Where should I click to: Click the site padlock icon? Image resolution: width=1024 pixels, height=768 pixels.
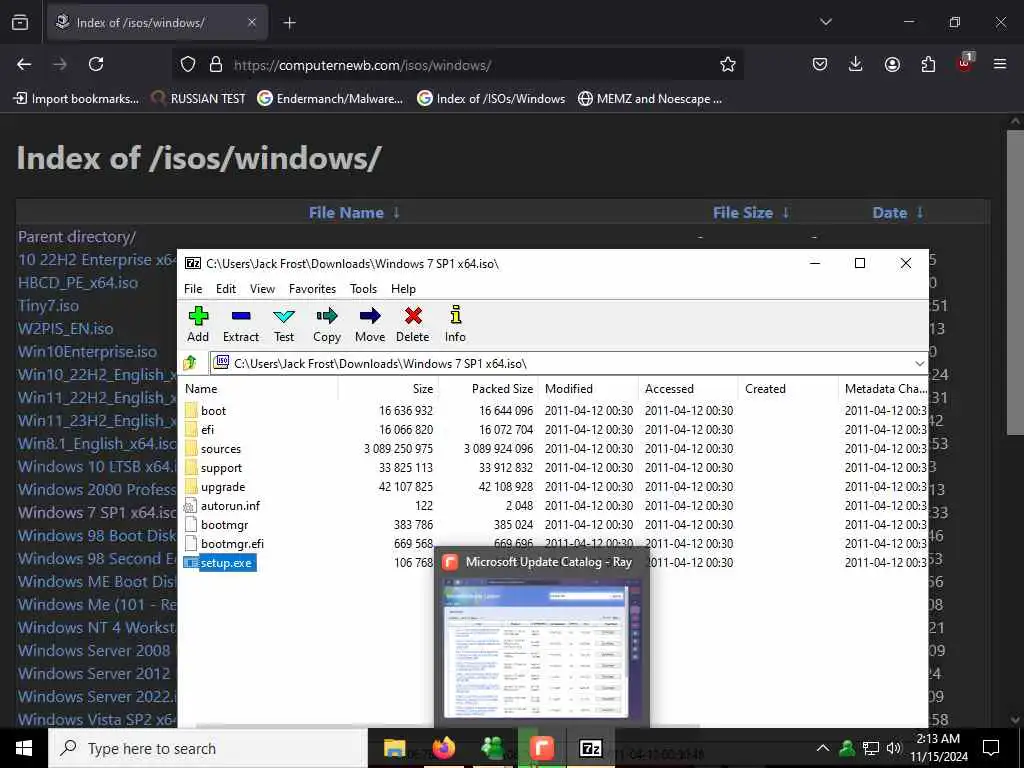pos(216,64)
